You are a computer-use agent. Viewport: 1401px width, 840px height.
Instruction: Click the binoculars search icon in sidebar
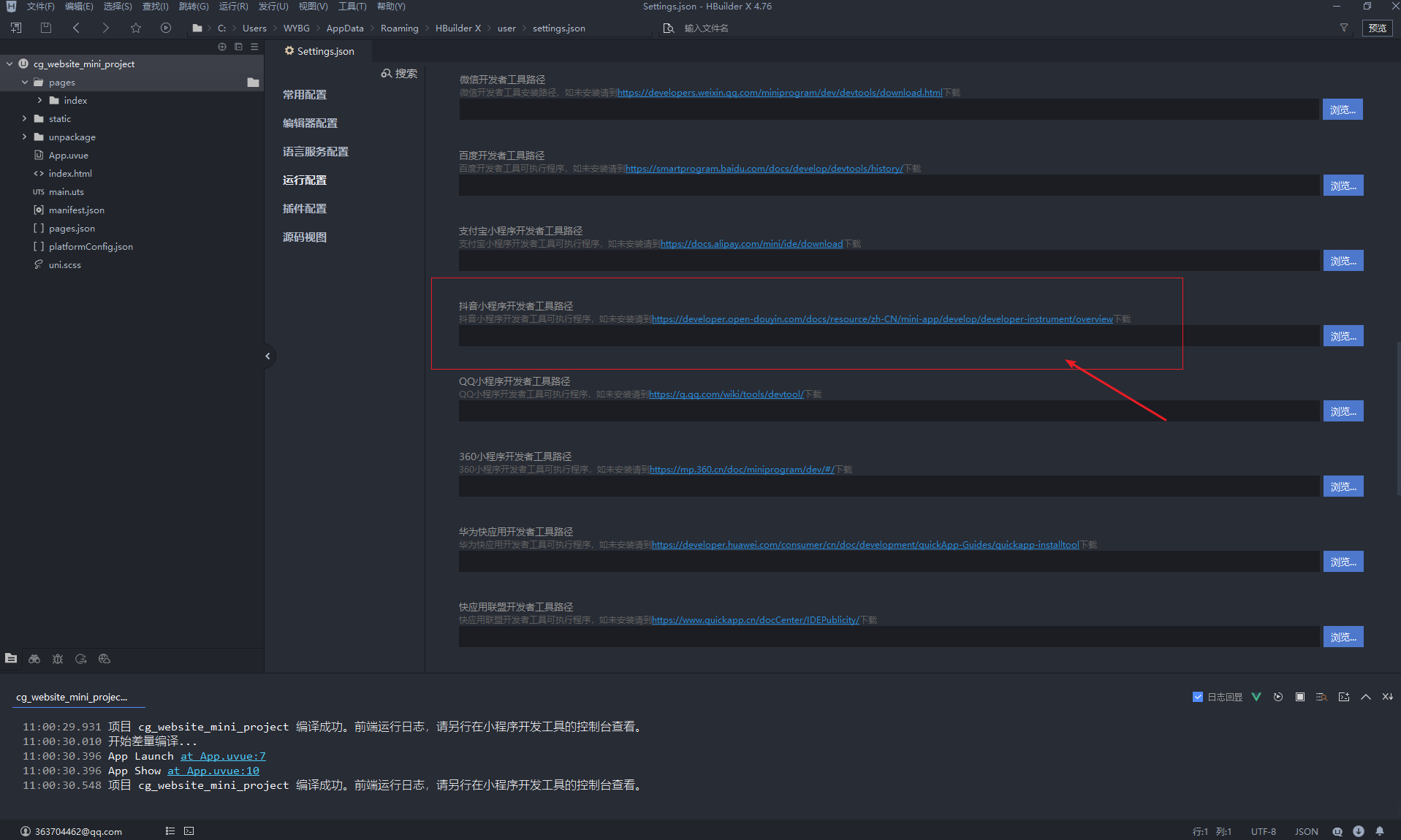pos(34,659)
